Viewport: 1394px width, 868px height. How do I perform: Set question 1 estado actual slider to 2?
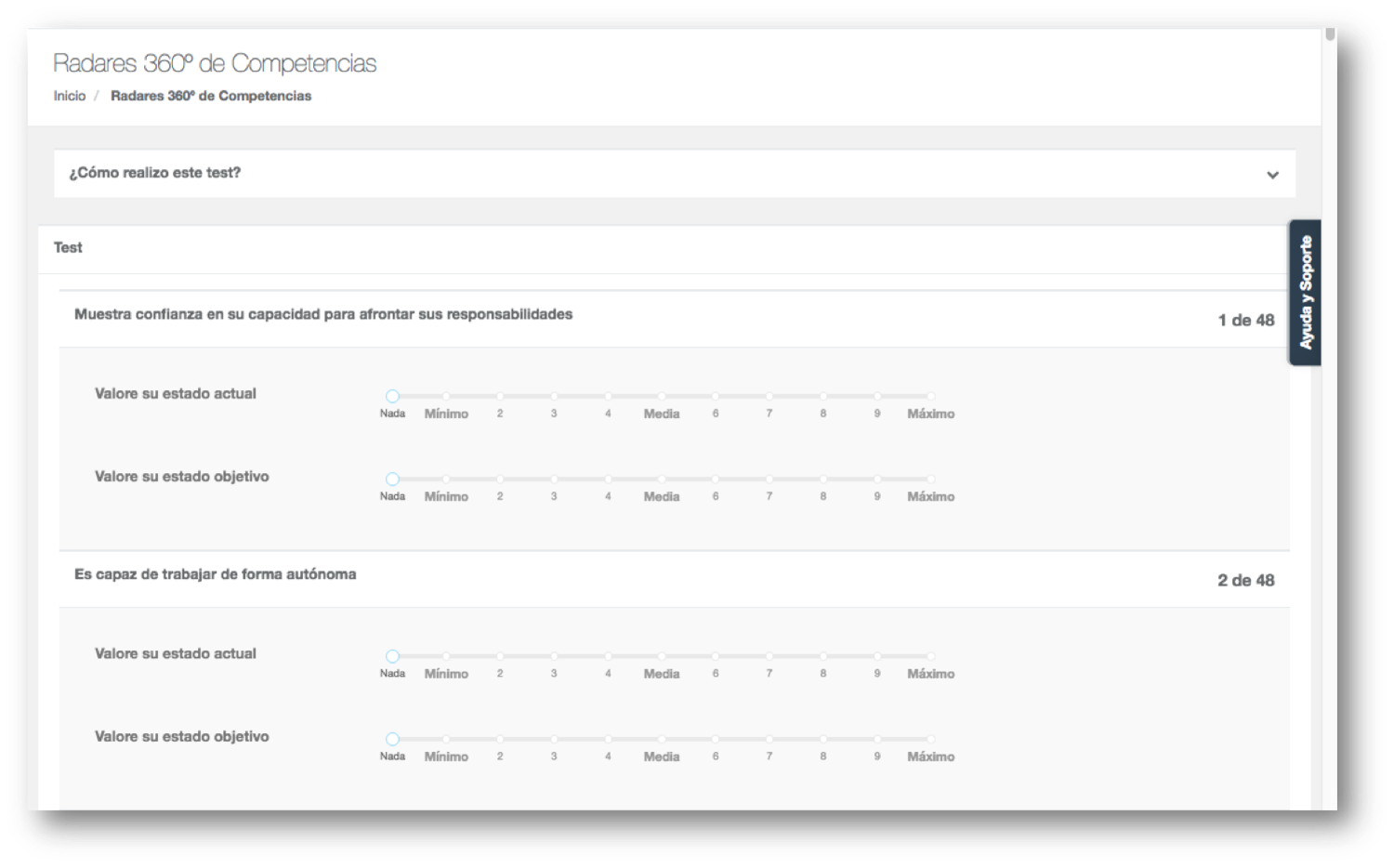pyautogui.click(x=500, y=396)
